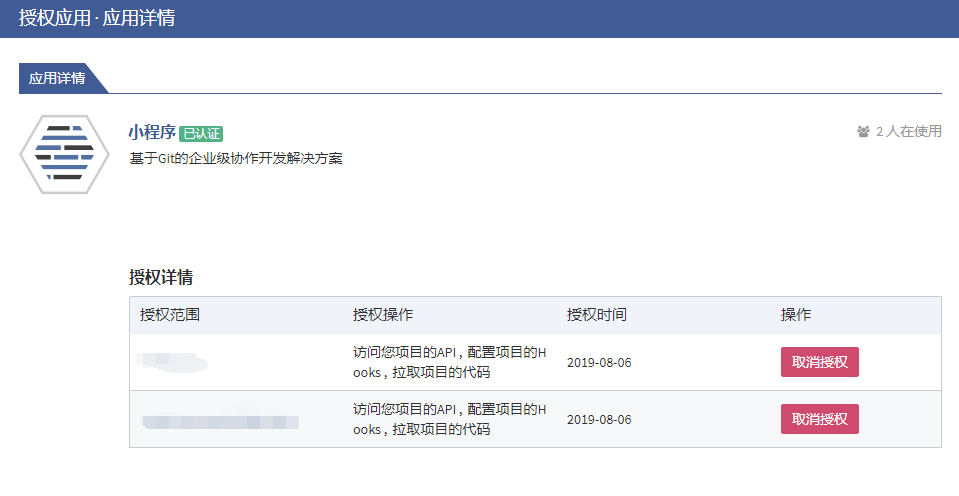This screenshot has height=496, width=959.
Task: Click the hexagon app logo
Action: tap(64, 154)
